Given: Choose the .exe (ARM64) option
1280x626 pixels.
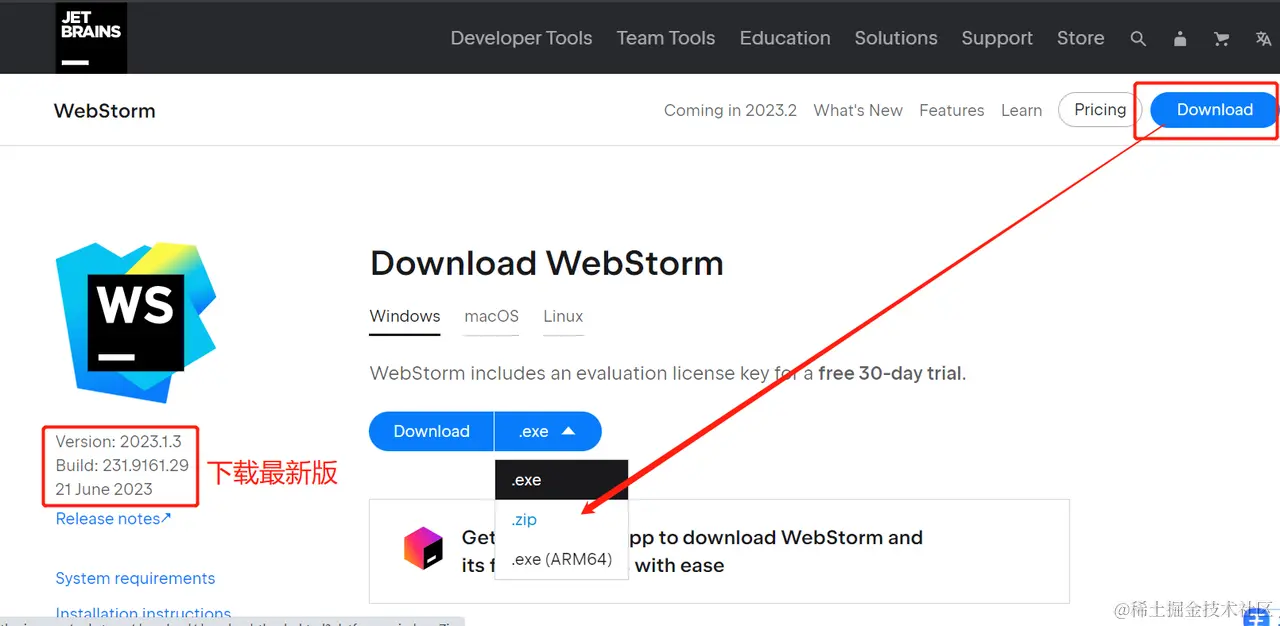Looking at the screenshot, I should tap(561, 559).
